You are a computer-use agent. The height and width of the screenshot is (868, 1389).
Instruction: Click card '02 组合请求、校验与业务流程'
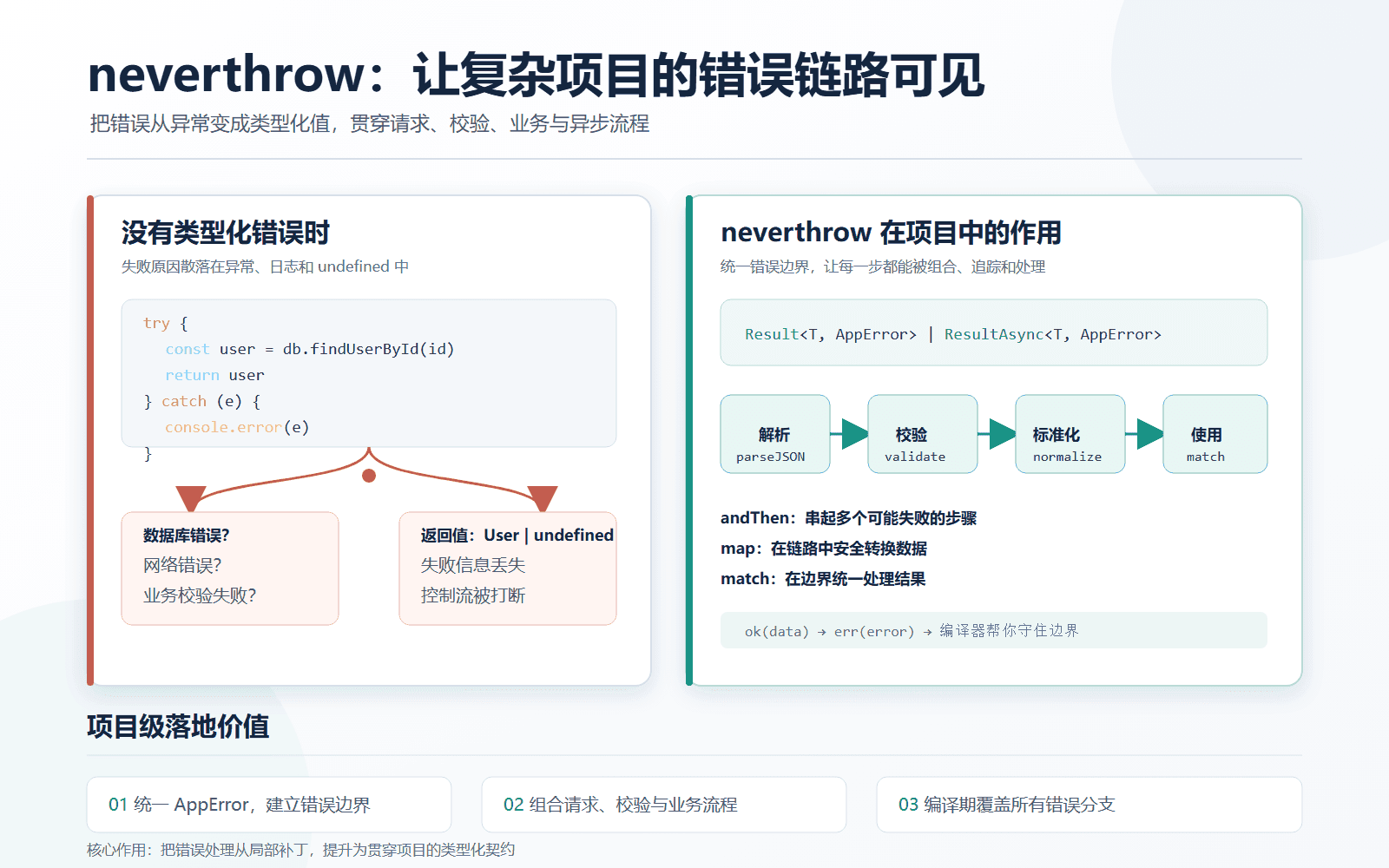click(664, 805)
